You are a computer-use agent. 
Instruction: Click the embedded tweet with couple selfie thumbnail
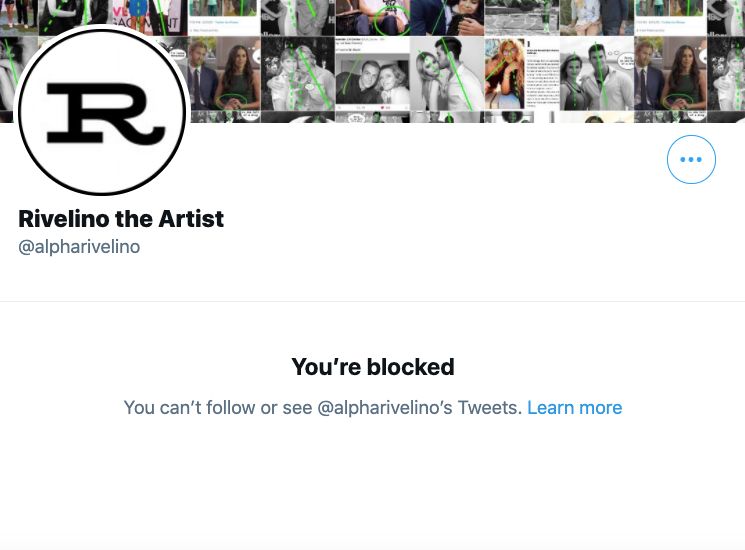point(372,74)
